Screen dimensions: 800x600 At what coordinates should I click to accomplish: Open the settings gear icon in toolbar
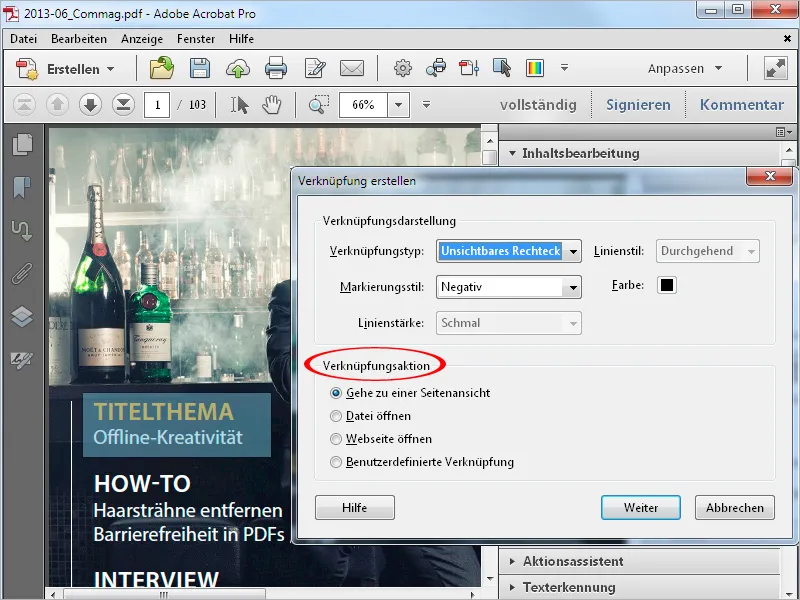coord(403,68)
